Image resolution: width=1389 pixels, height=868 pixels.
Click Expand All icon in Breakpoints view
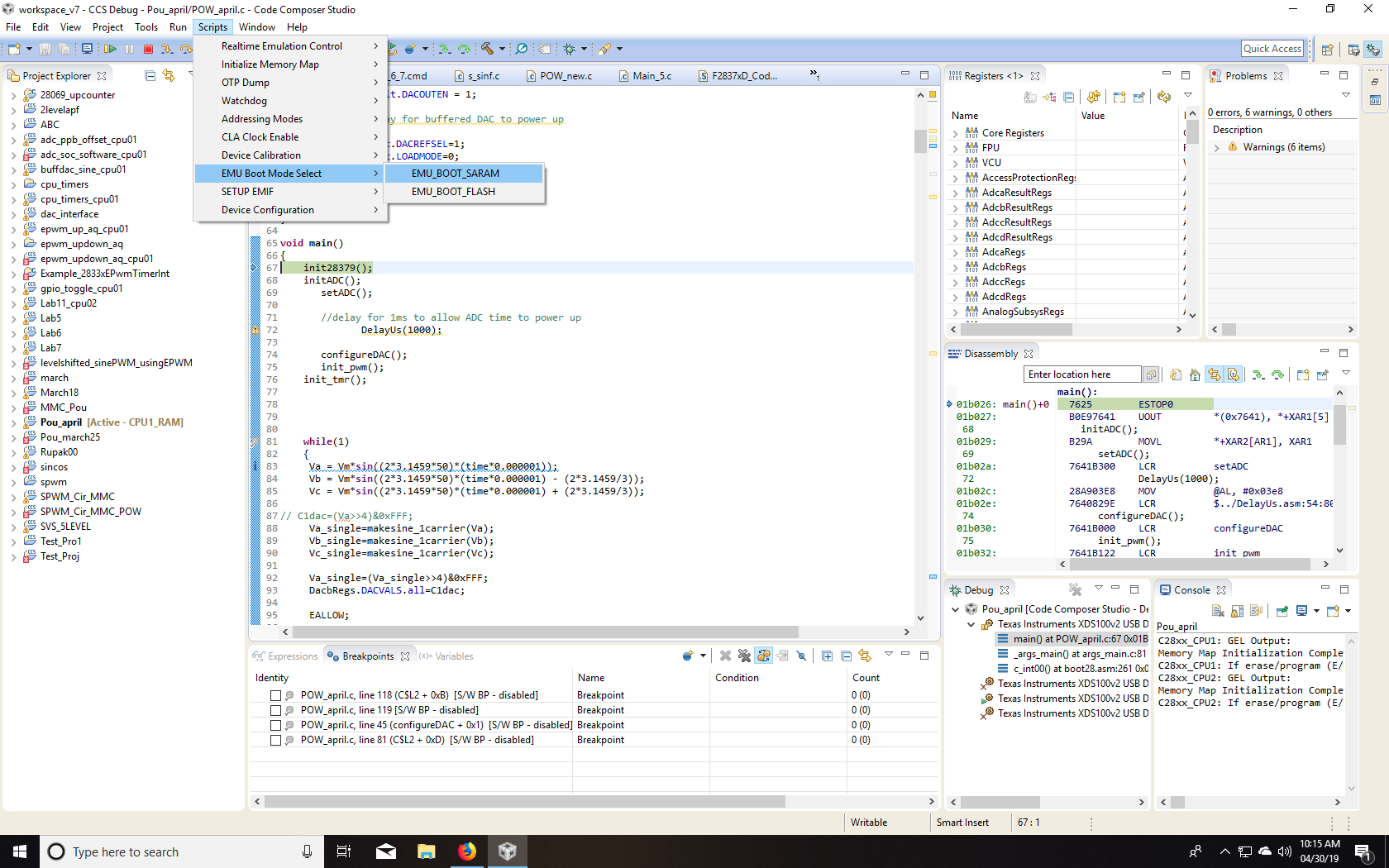tap(827, 656)
